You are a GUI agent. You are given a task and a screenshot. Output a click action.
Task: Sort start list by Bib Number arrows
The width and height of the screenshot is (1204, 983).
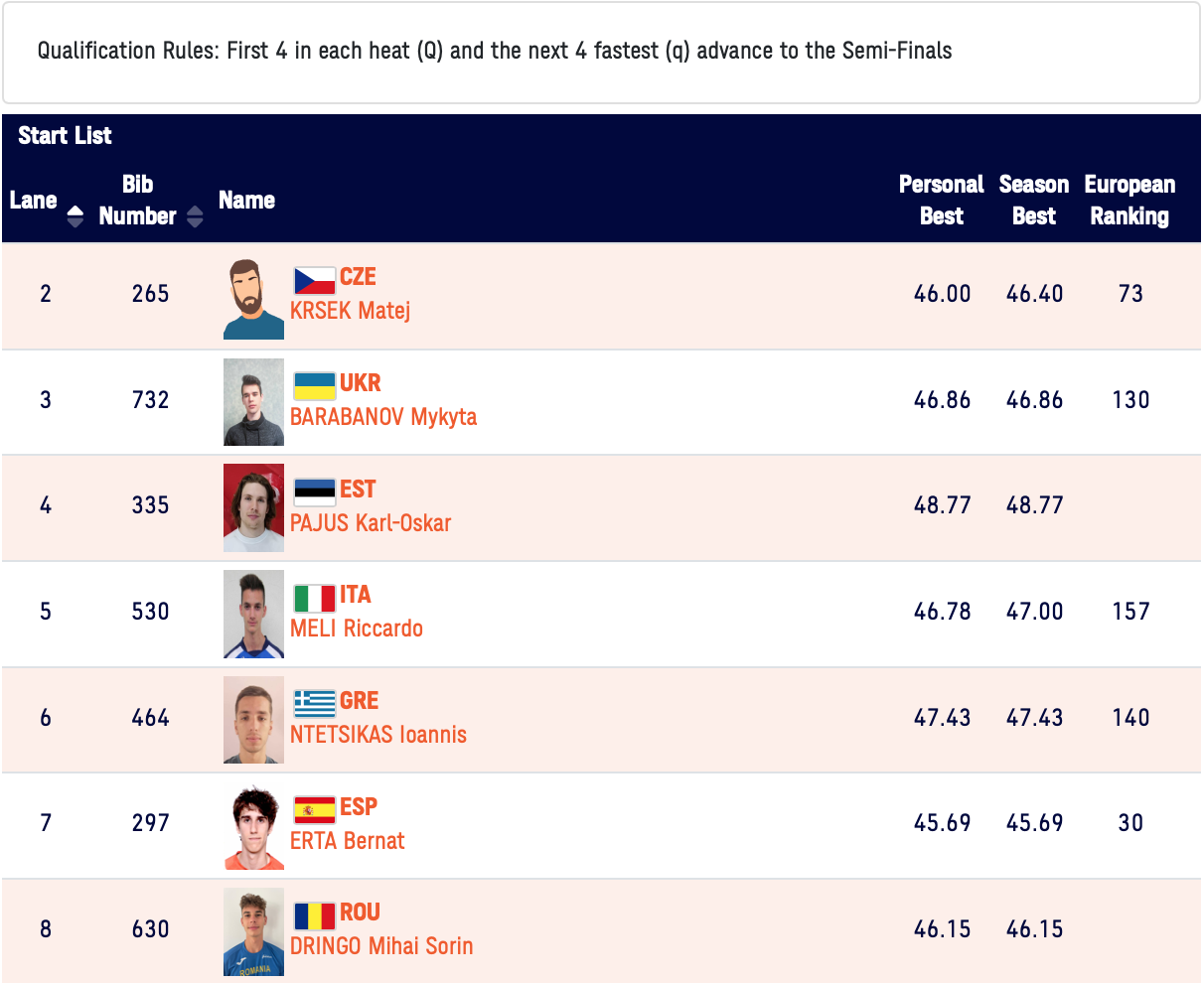tap(195, 215)
